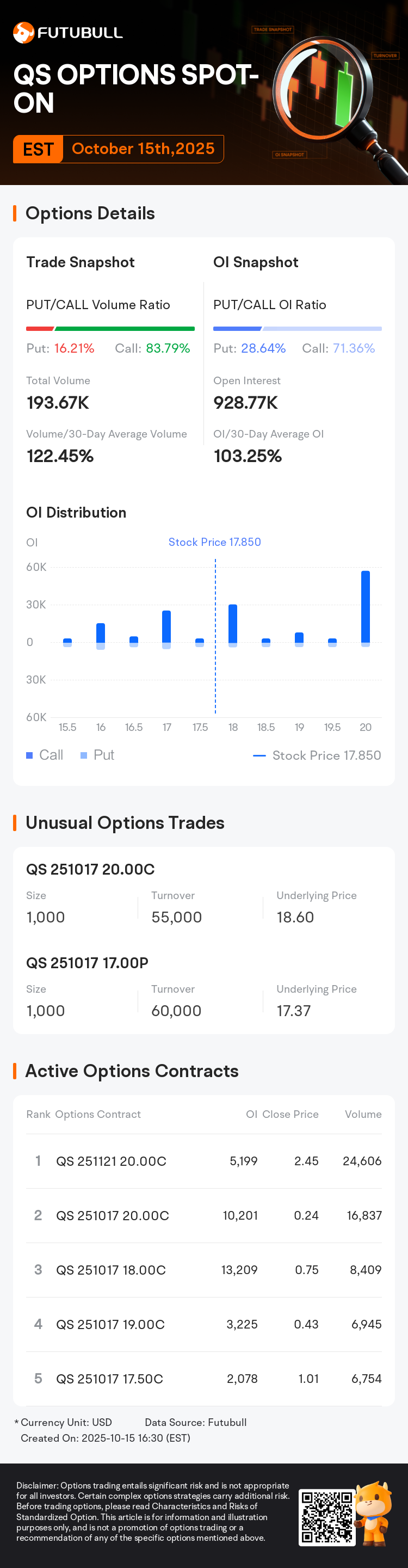
Task: Click the Put/Call OI ratio bar
Action: pos(298,329)
